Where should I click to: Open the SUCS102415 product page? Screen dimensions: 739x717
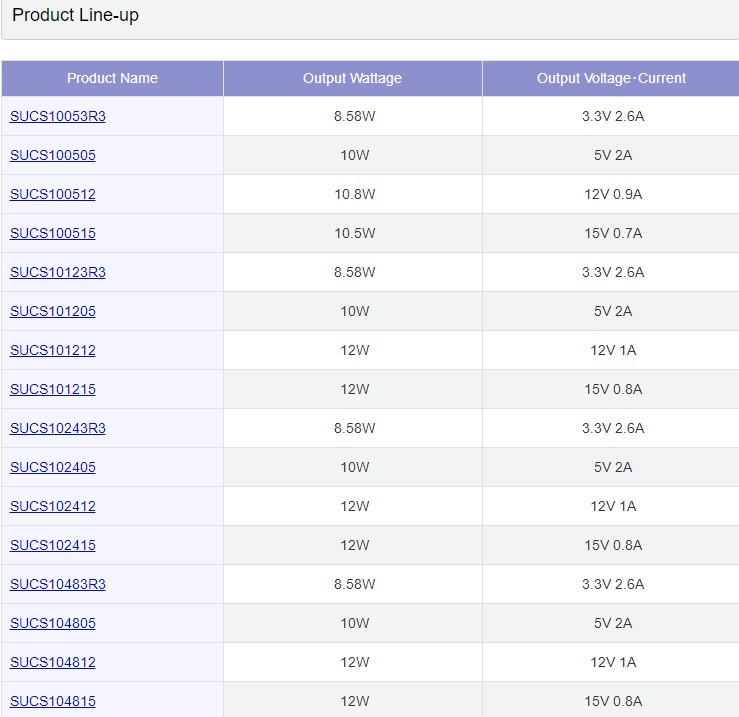click(x=53, y=545)
